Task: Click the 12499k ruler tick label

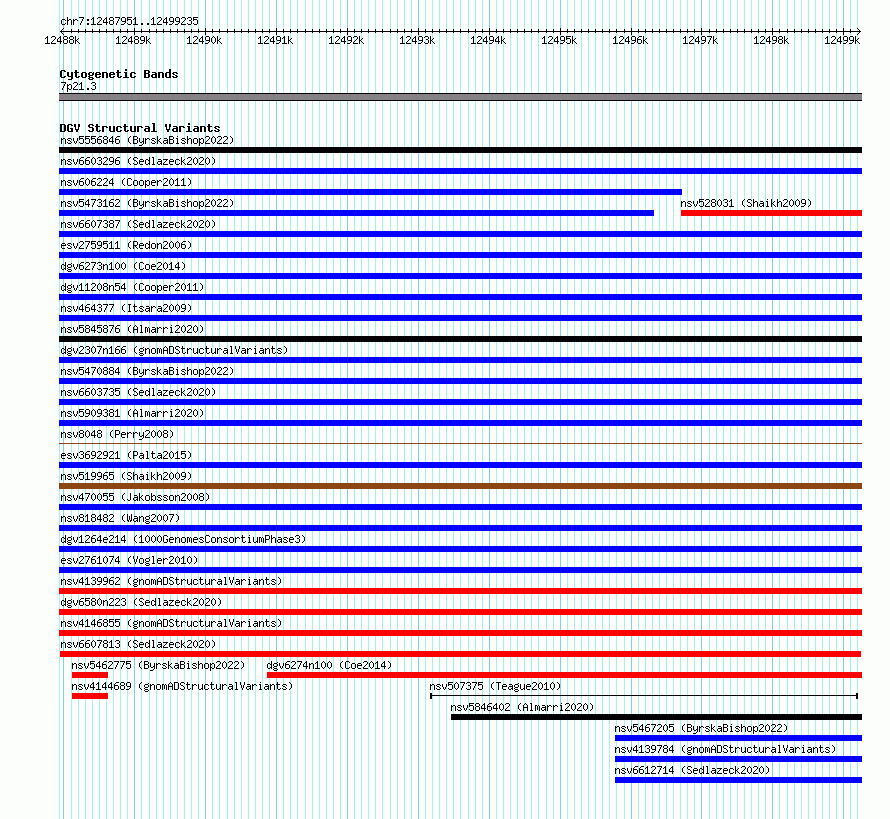Action: point(842,40)
